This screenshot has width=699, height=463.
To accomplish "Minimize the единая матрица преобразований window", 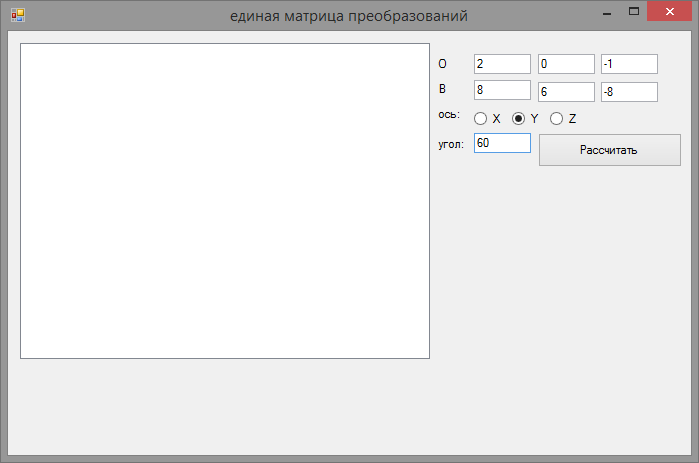I will click(x=607, y=12).
